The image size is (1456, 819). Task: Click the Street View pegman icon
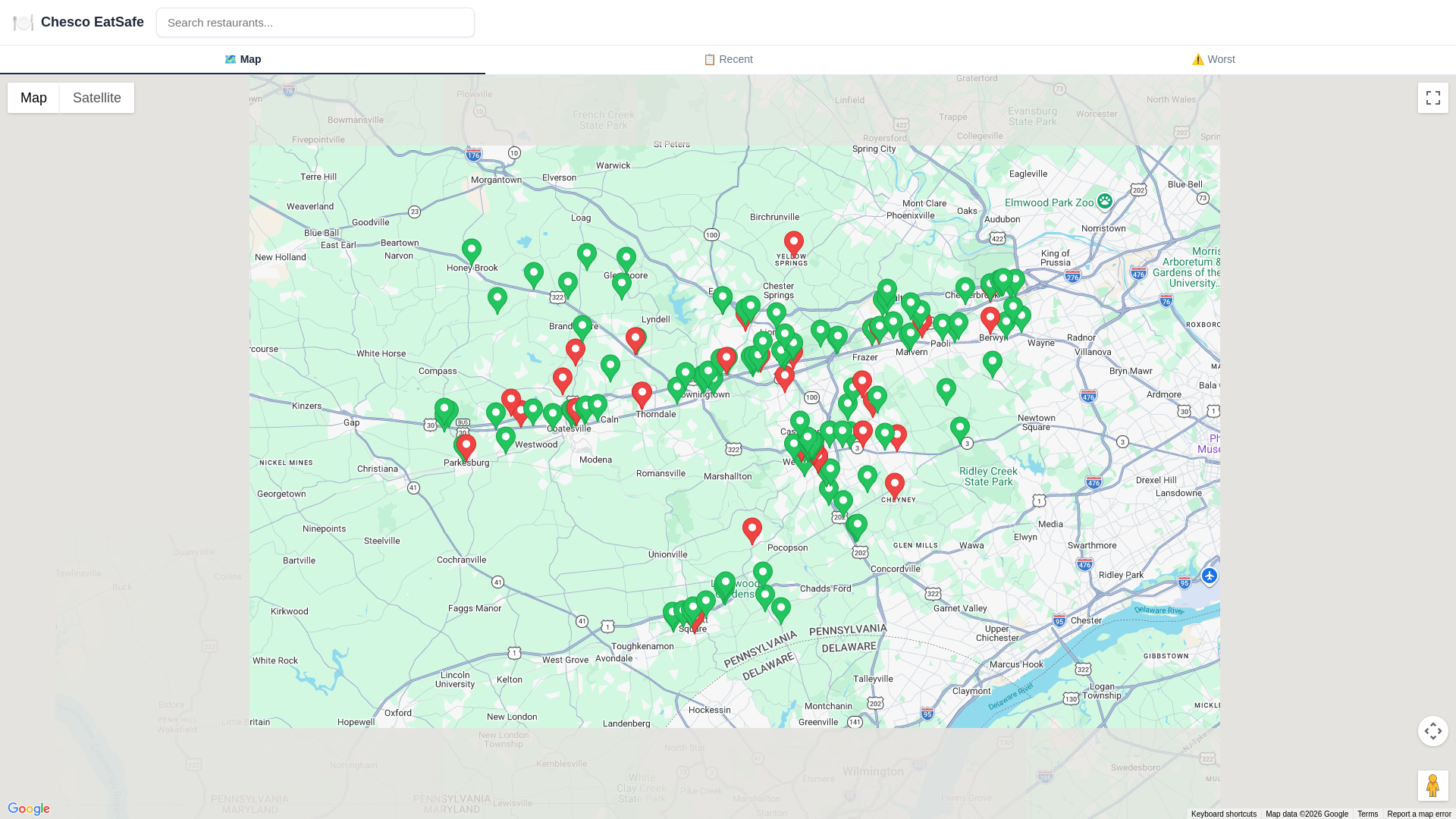[x=1432, y=786]
